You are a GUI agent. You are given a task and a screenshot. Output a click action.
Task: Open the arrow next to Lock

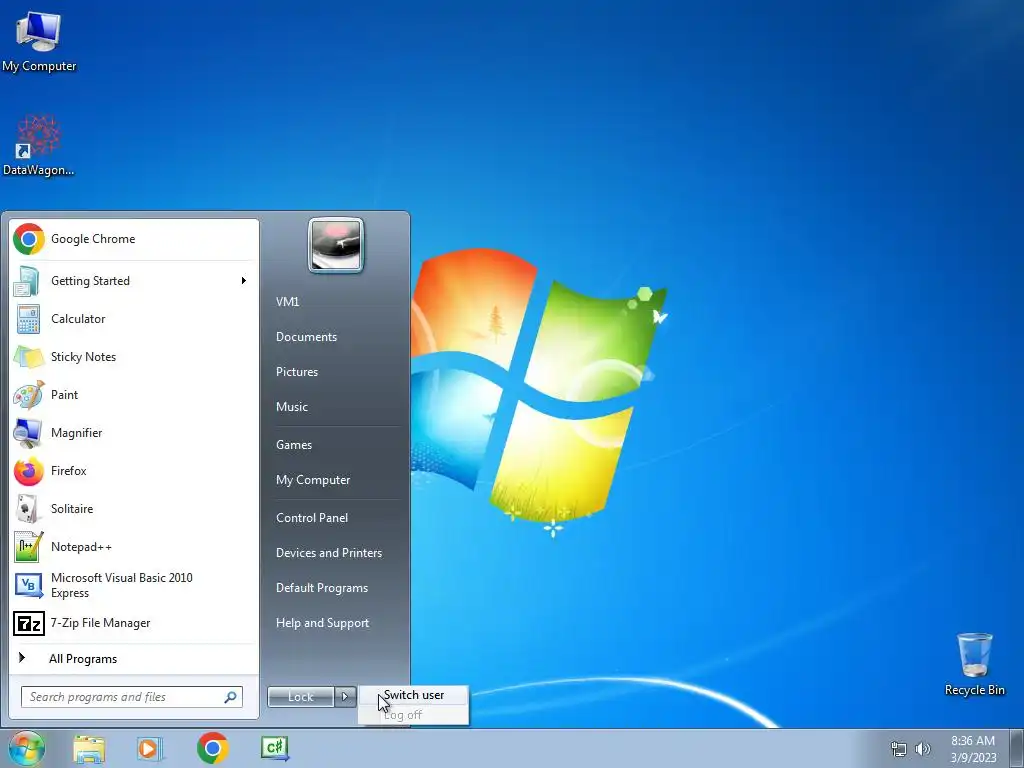[345, 697]
